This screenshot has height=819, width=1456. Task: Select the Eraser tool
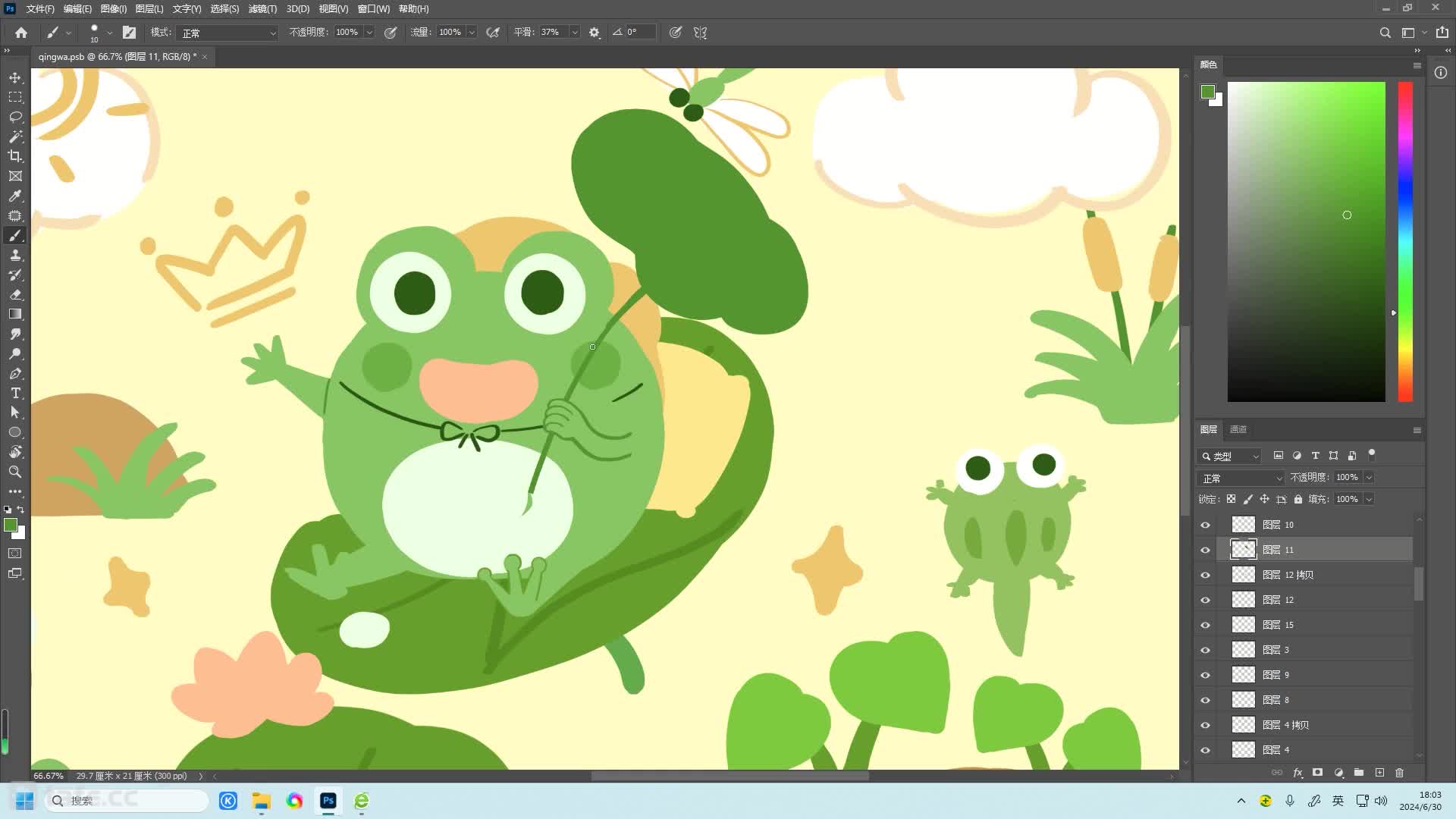click(15, 294)
